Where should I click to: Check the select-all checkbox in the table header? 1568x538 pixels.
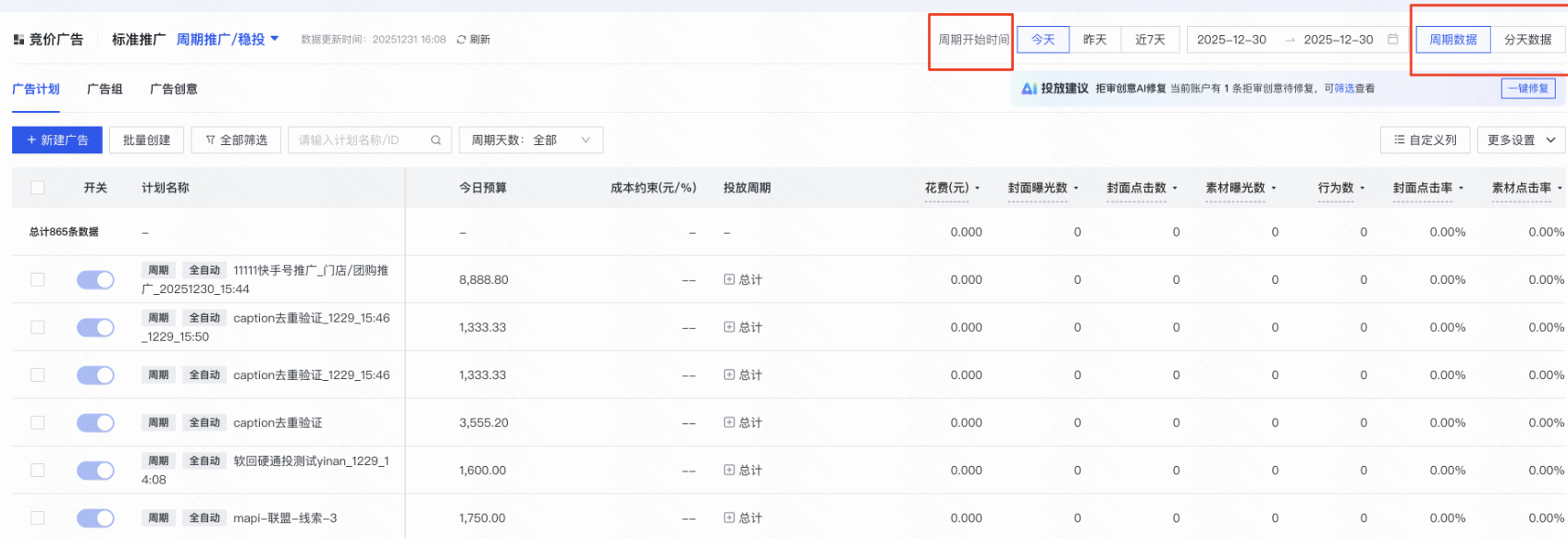[38, 188]
